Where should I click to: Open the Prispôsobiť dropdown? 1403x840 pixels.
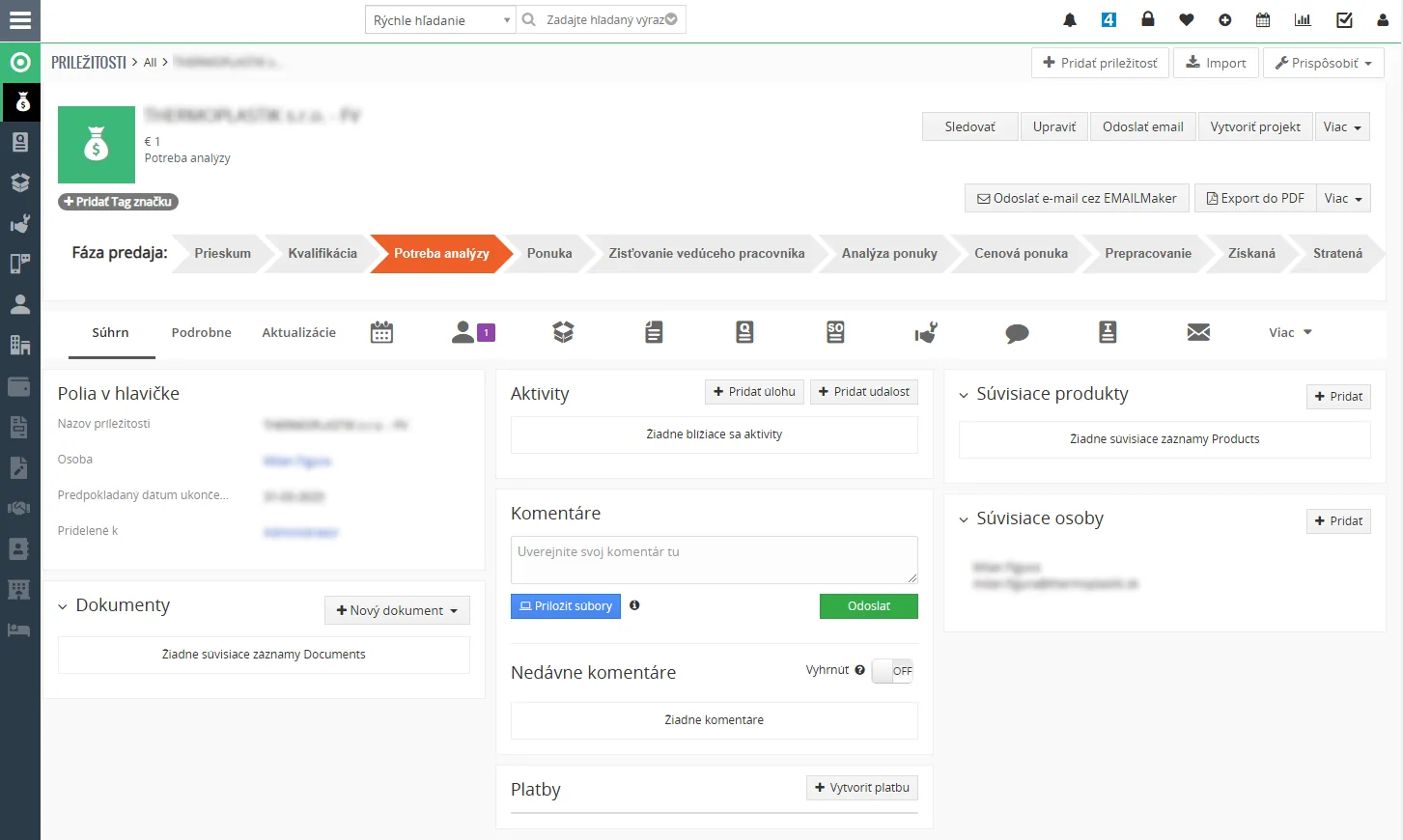point(1324,63)
